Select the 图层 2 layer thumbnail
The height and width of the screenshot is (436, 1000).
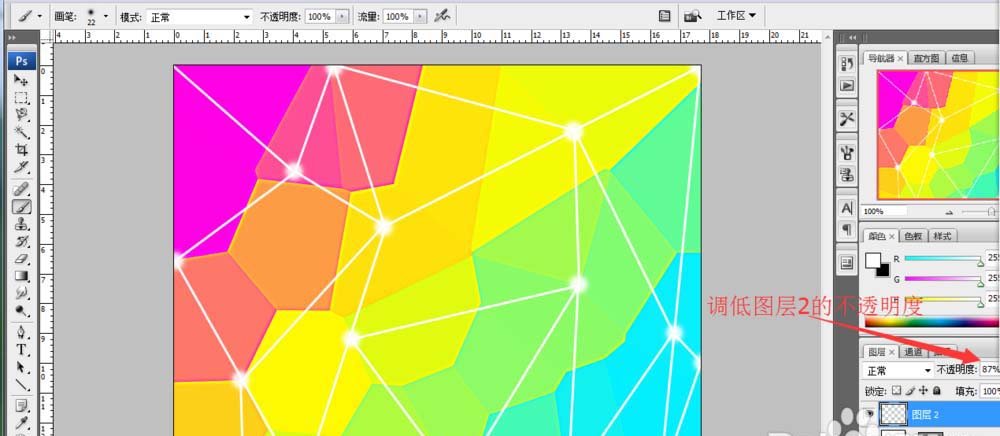892,412
